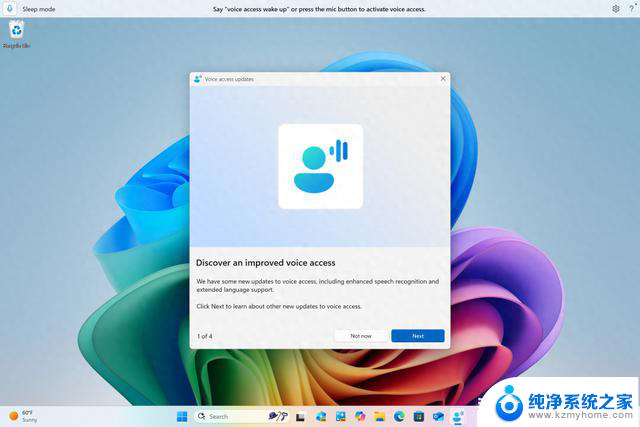This screenshot has width=640, height=427.
Task: Launch the first Edge icon in taskbar
Action: tap(320, 416)
